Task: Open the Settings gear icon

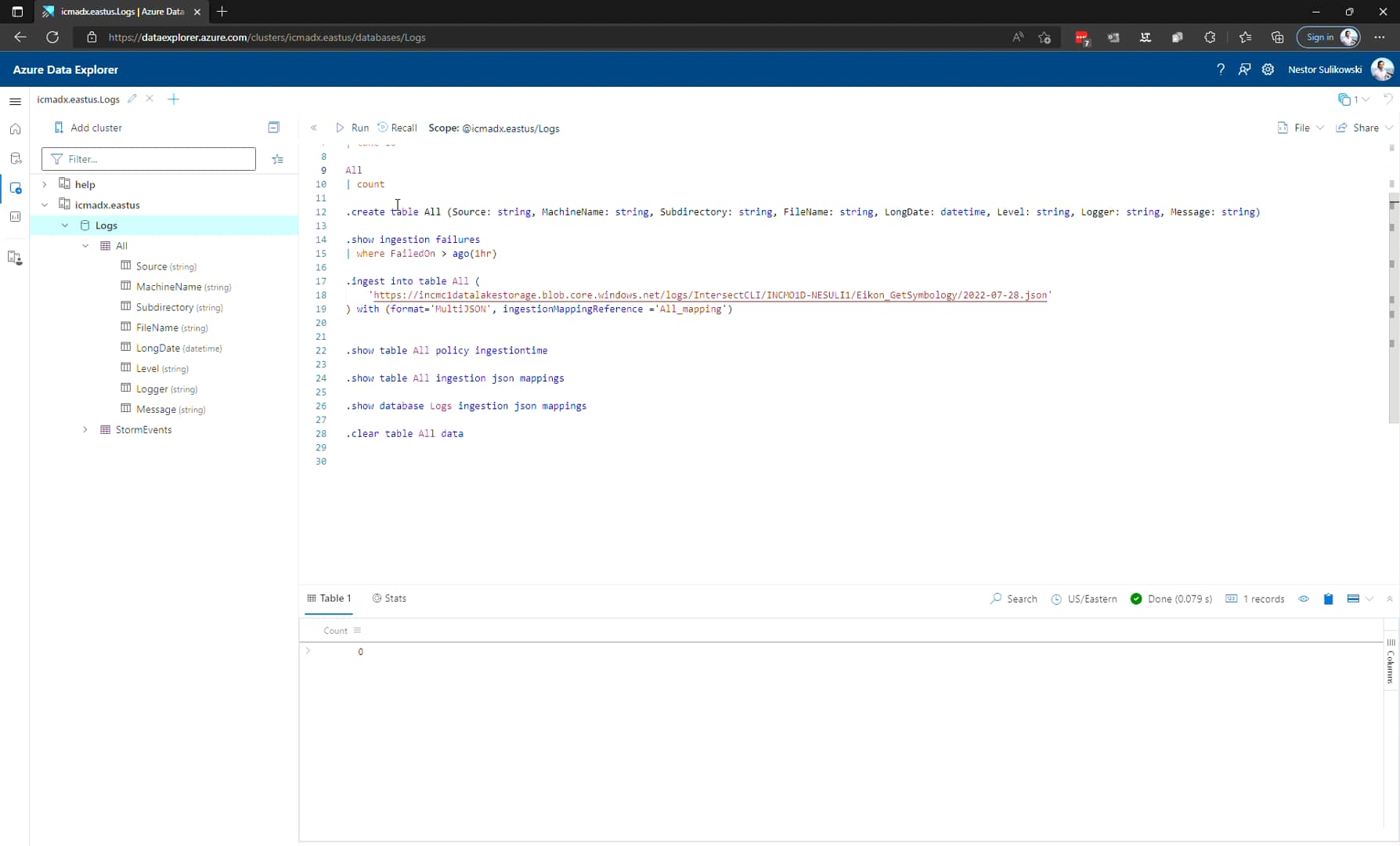Action: point(1268,70)
